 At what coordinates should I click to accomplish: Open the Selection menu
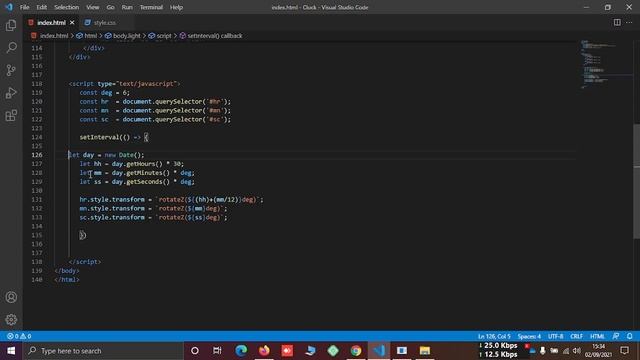[67, 7]
